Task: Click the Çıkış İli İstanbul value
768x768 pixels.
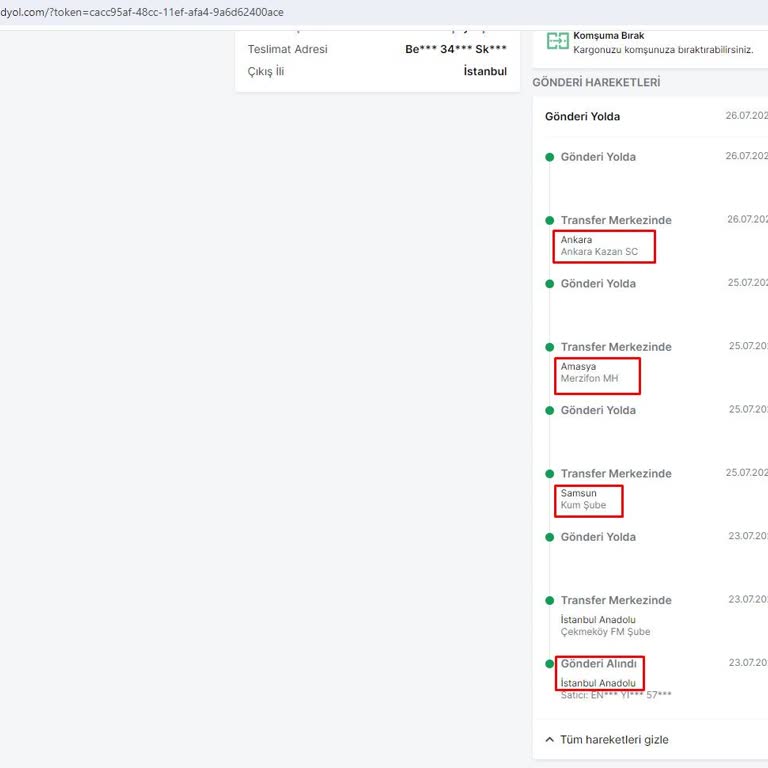Action: tap(485, 72)
